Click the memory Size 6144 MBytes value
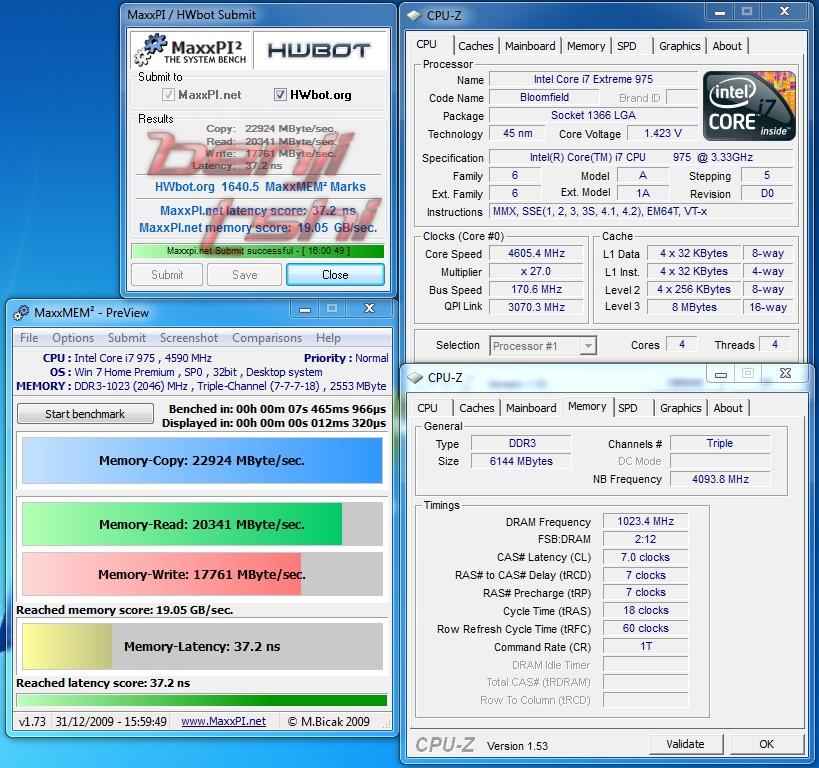This screenshot has width=819, height=768. [x=521, y=461]
